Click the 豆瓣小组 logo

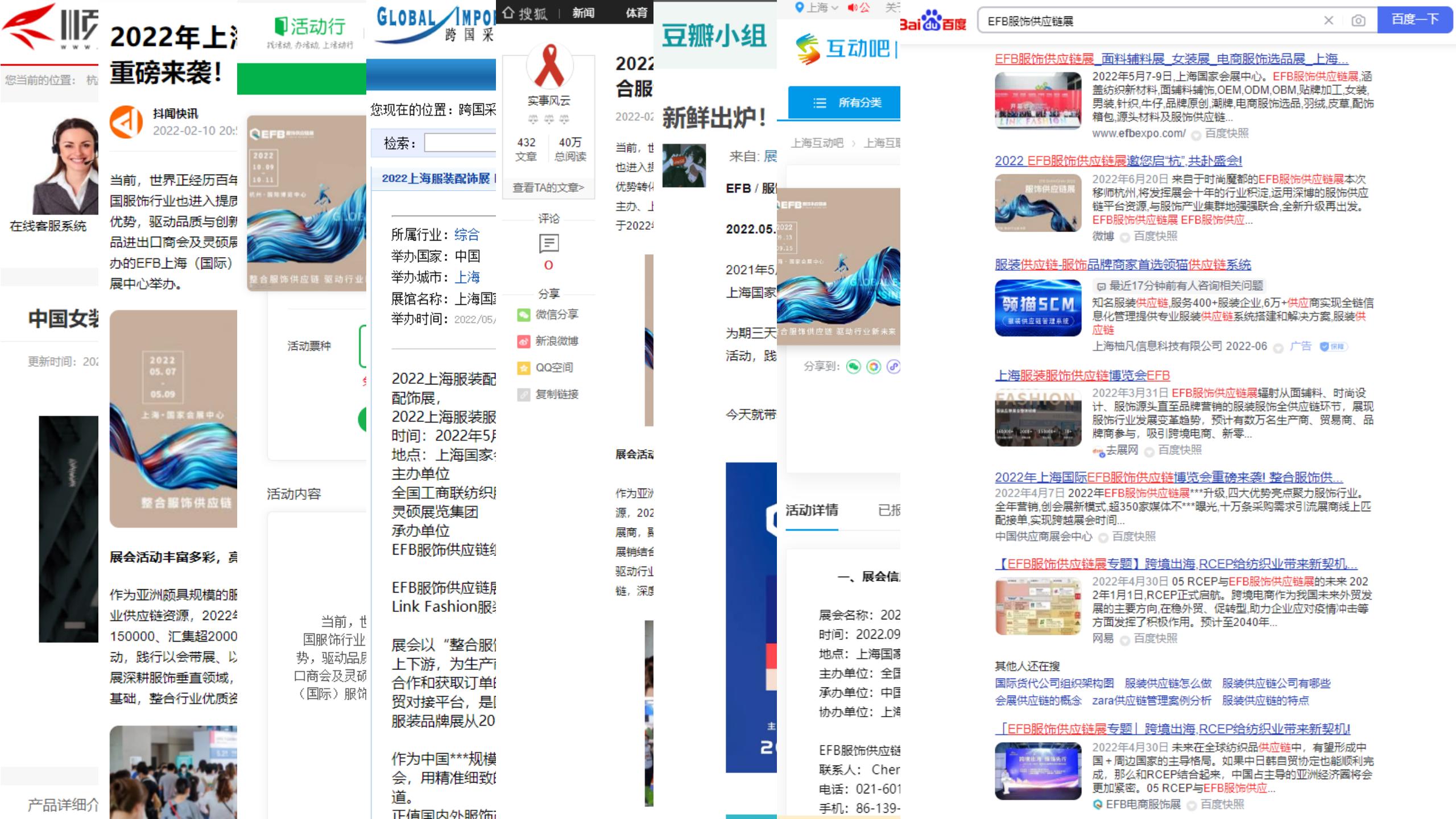[714, 36]
